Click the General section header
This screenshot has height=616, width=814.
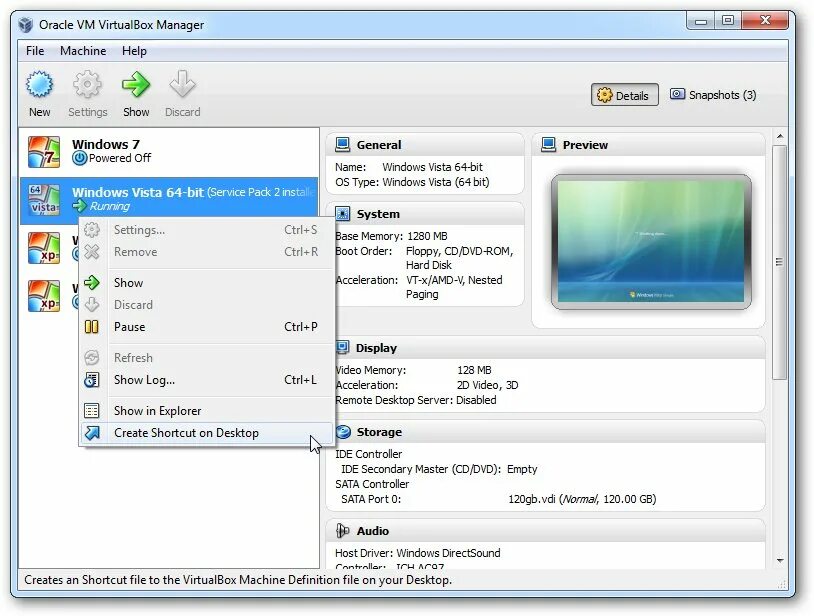pos(425,145)
